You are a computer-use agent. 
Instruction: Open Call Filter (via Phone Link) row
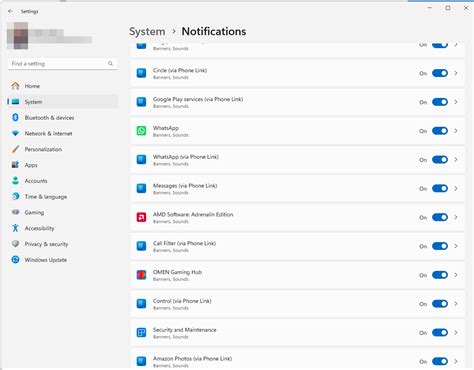pyautogui.click(x=297, y=246)
